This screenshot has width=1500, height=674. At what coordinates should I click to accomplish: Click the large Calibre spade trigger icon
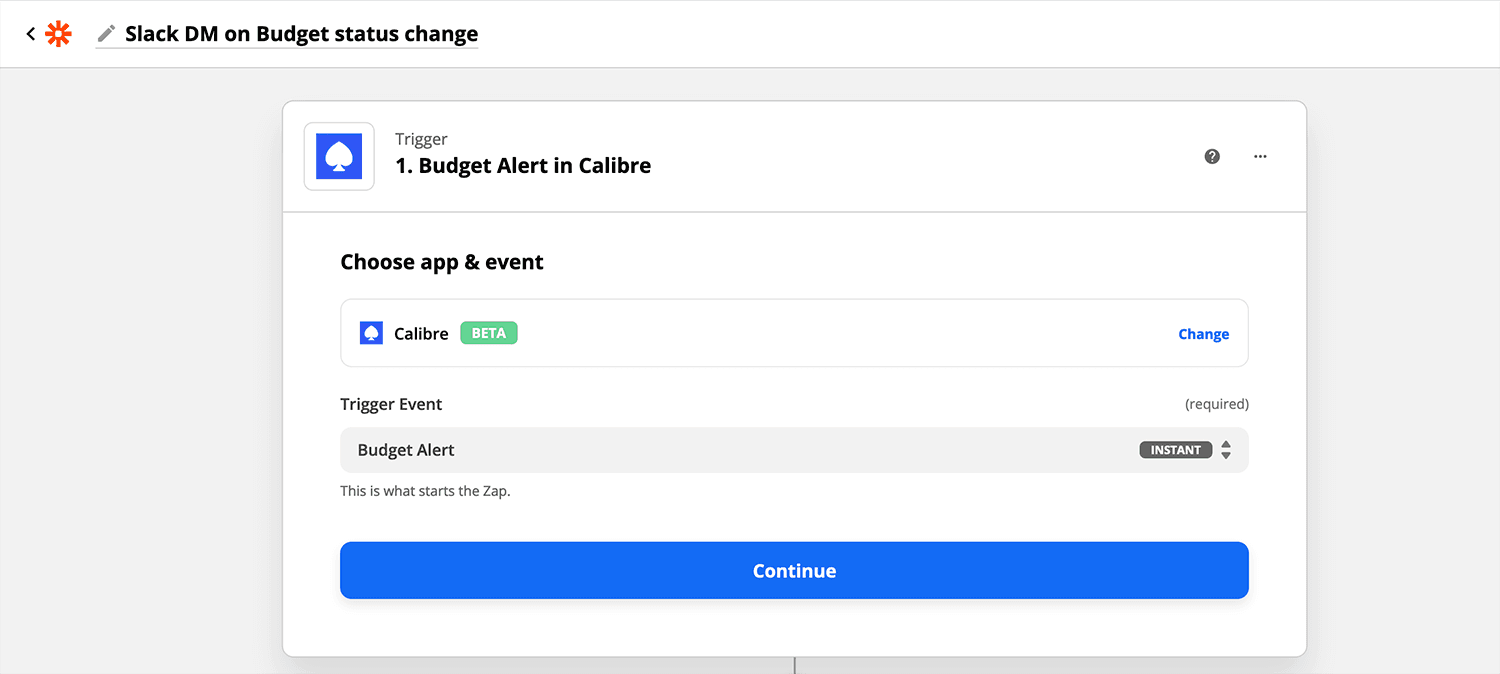[x=339, y=157]
